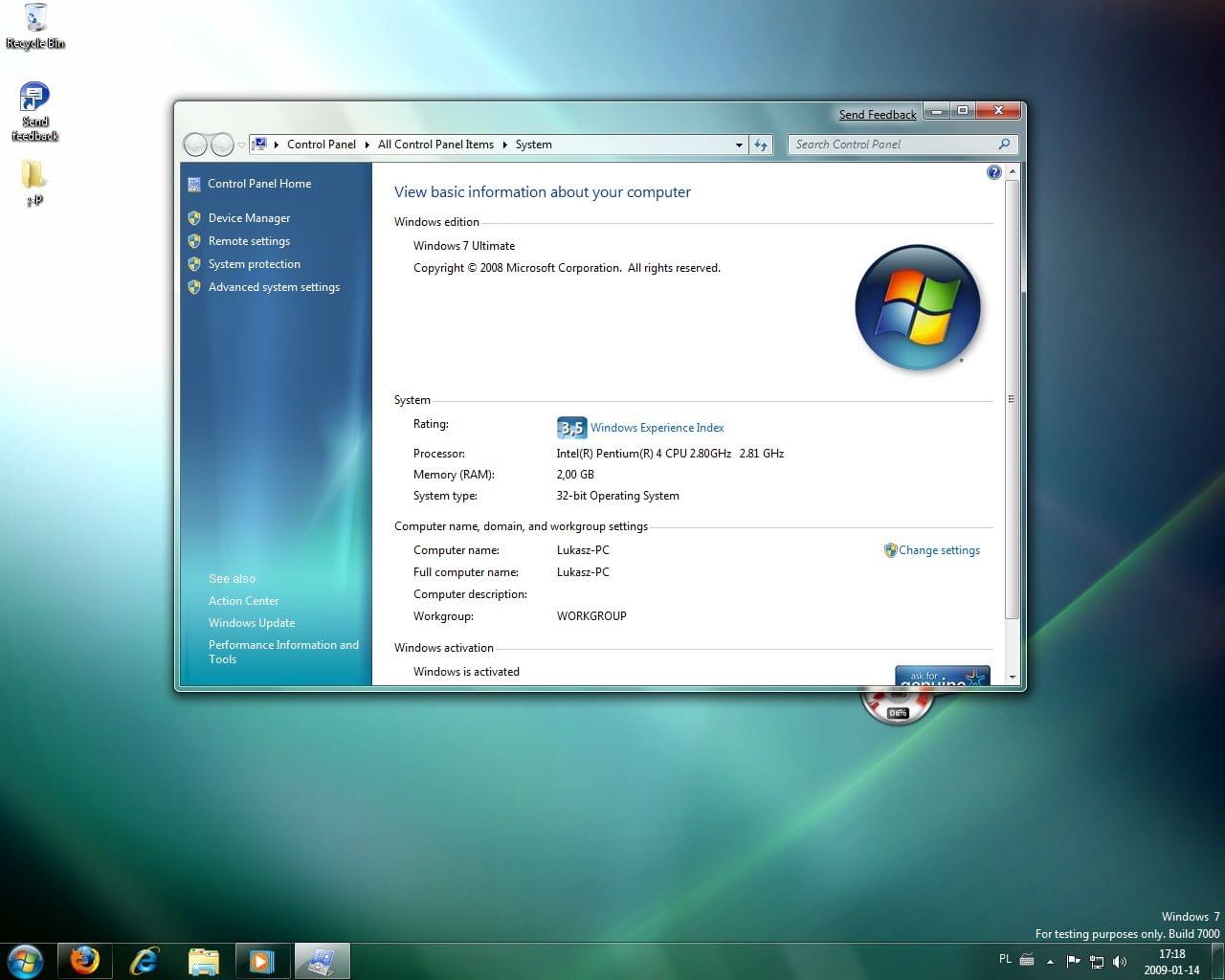The width and height of the screenshot is (1225, 980).
Task: Click the shield icon beside System protection
Action: pos(194,264)
